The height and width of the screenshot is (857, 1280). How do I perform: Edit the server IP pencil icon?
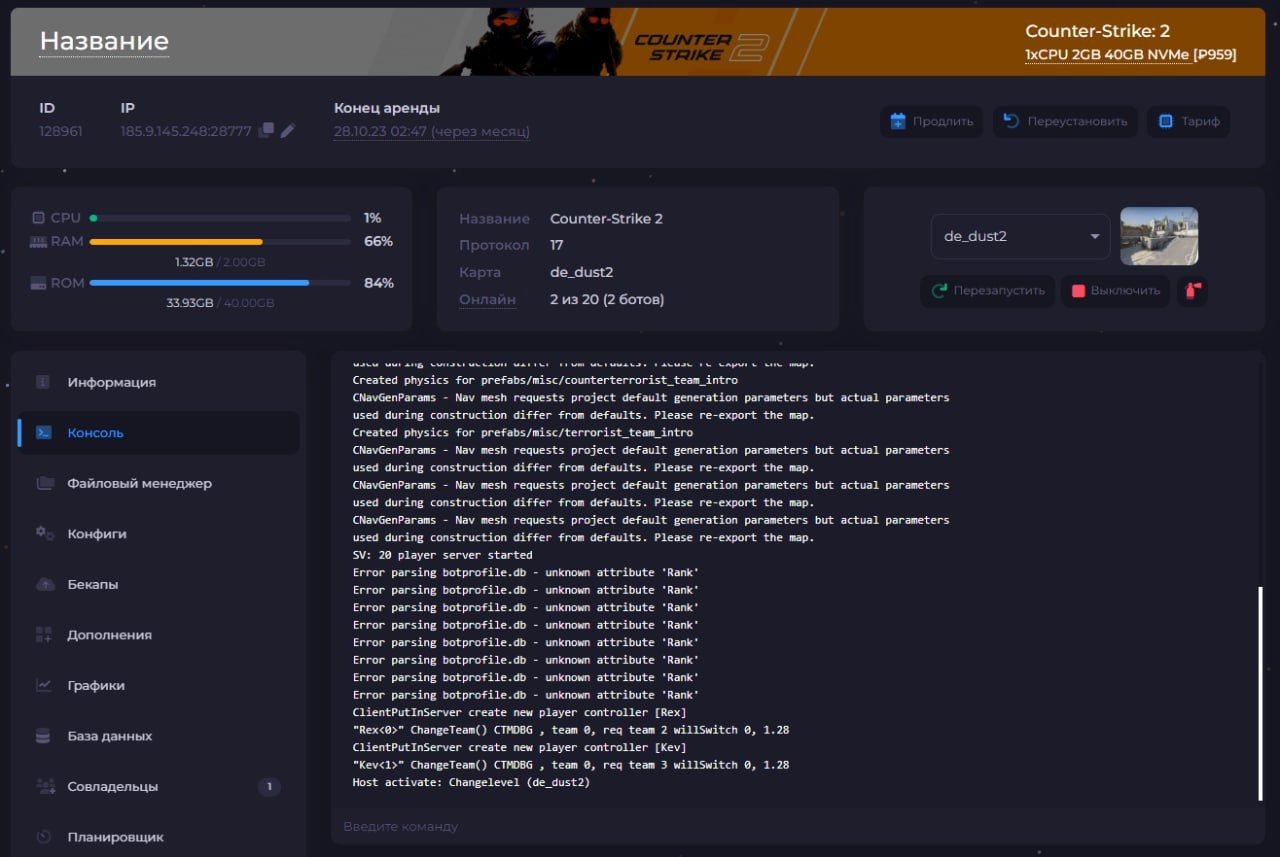288,131
